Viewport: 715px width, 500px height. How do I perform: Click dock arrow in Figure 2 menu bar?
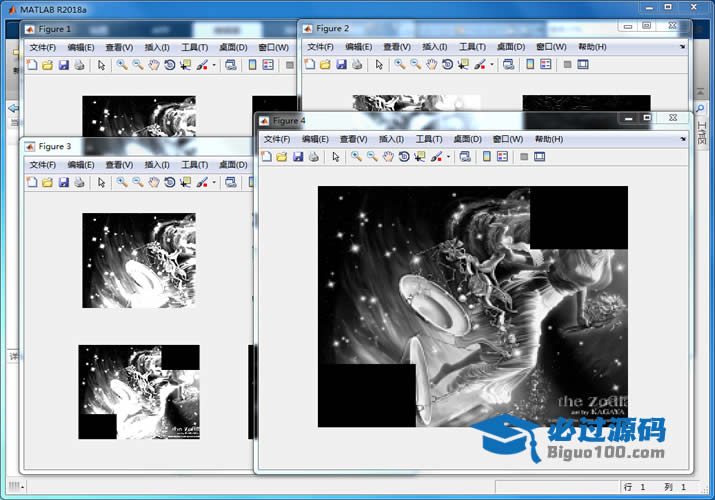point(683,47)
